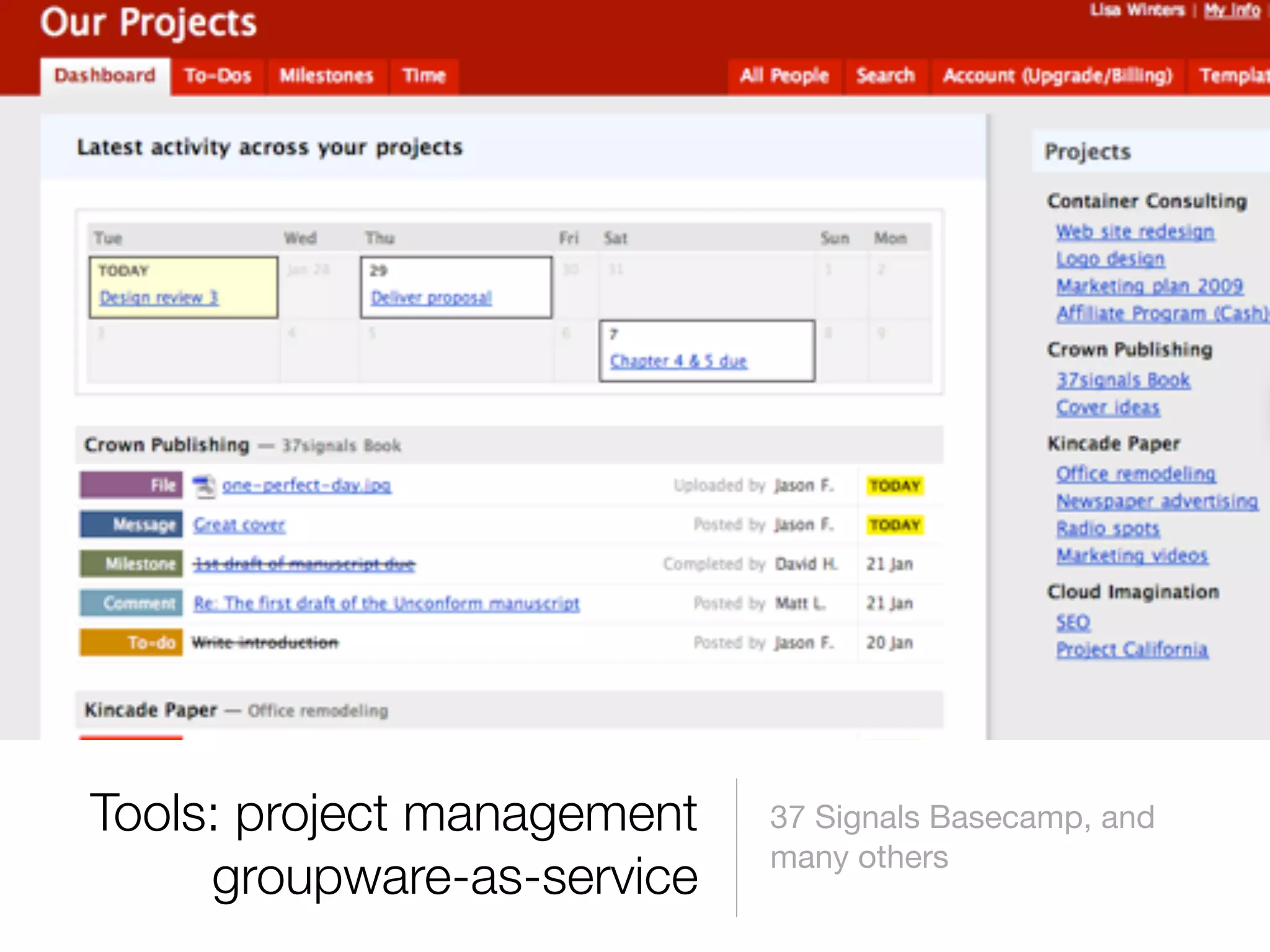Open the Time tab

click(x=424, y=76)
